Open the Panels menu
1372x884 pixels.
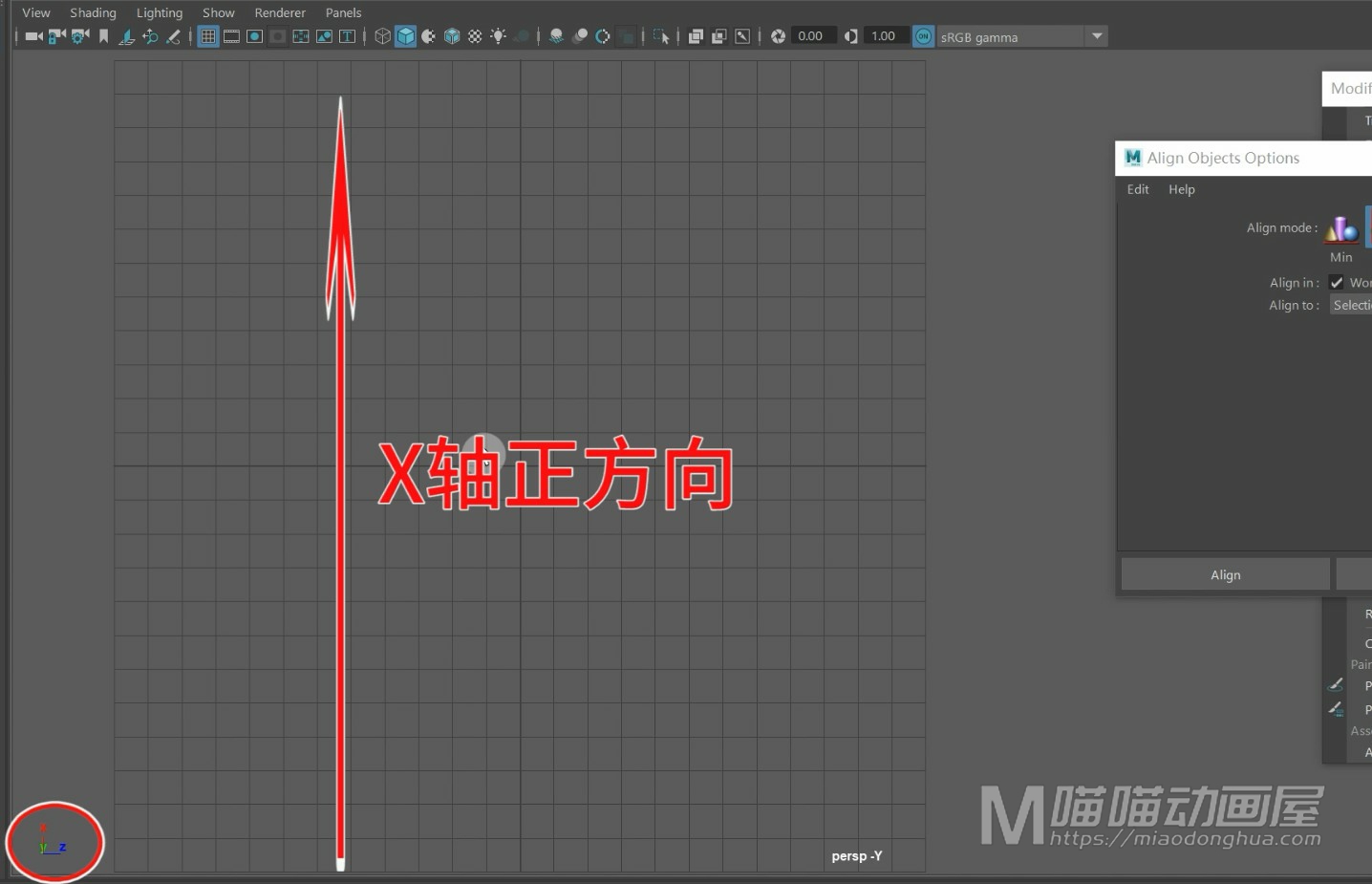343,12
